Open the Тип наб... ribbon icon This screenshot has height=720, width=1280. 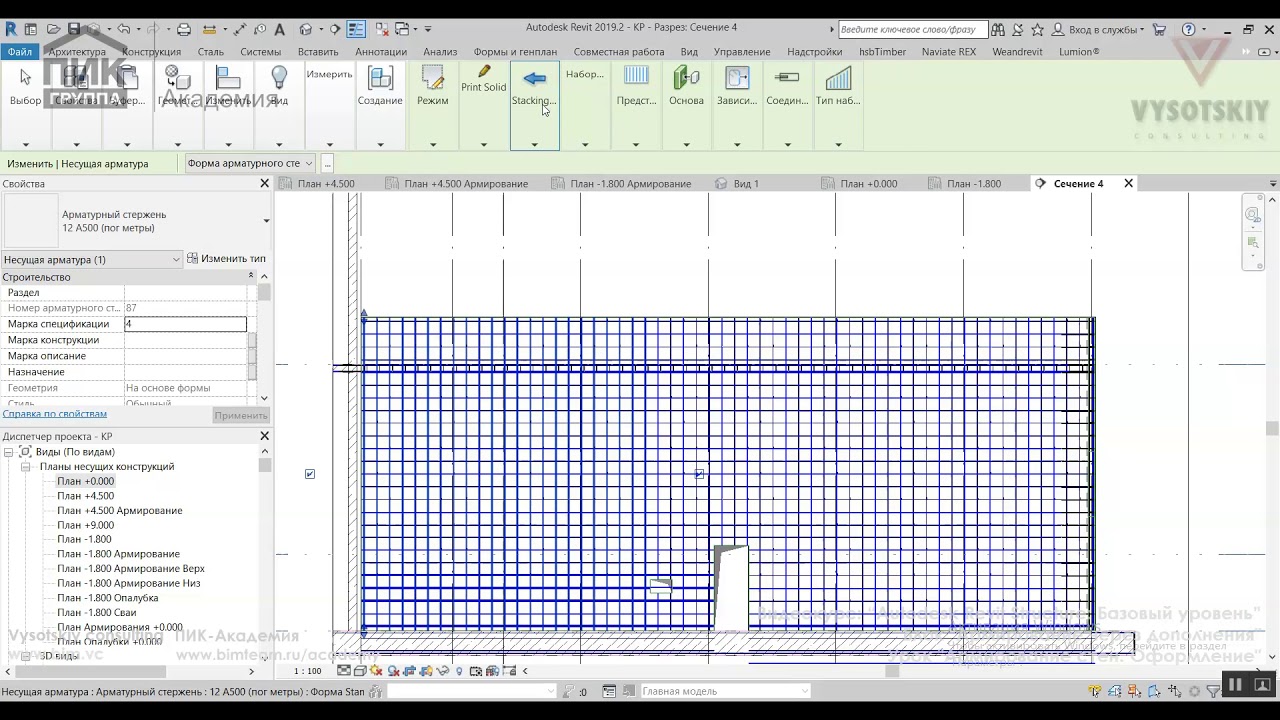point(838,79)
